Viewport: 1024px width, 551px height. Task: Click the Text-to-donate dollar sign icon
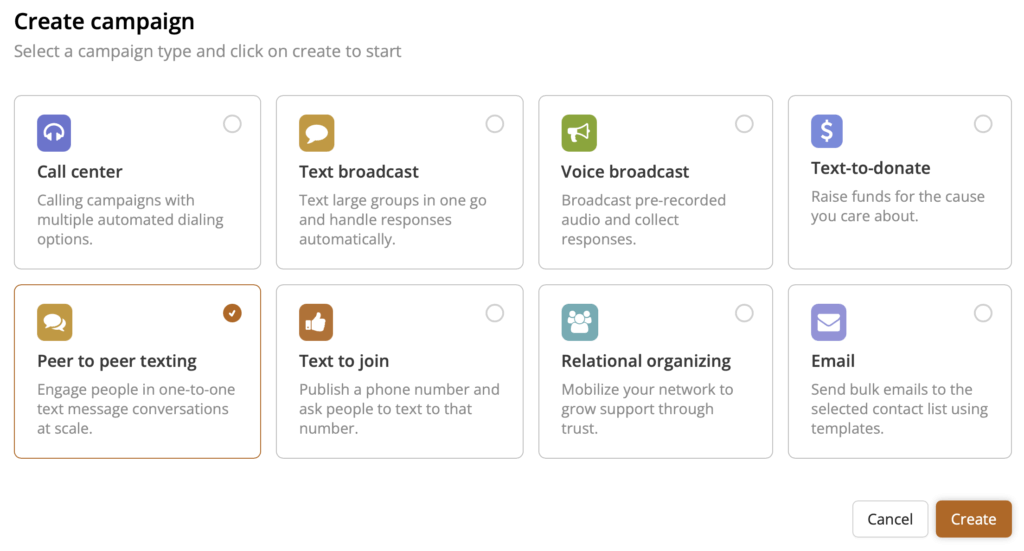tap(827, 131)
